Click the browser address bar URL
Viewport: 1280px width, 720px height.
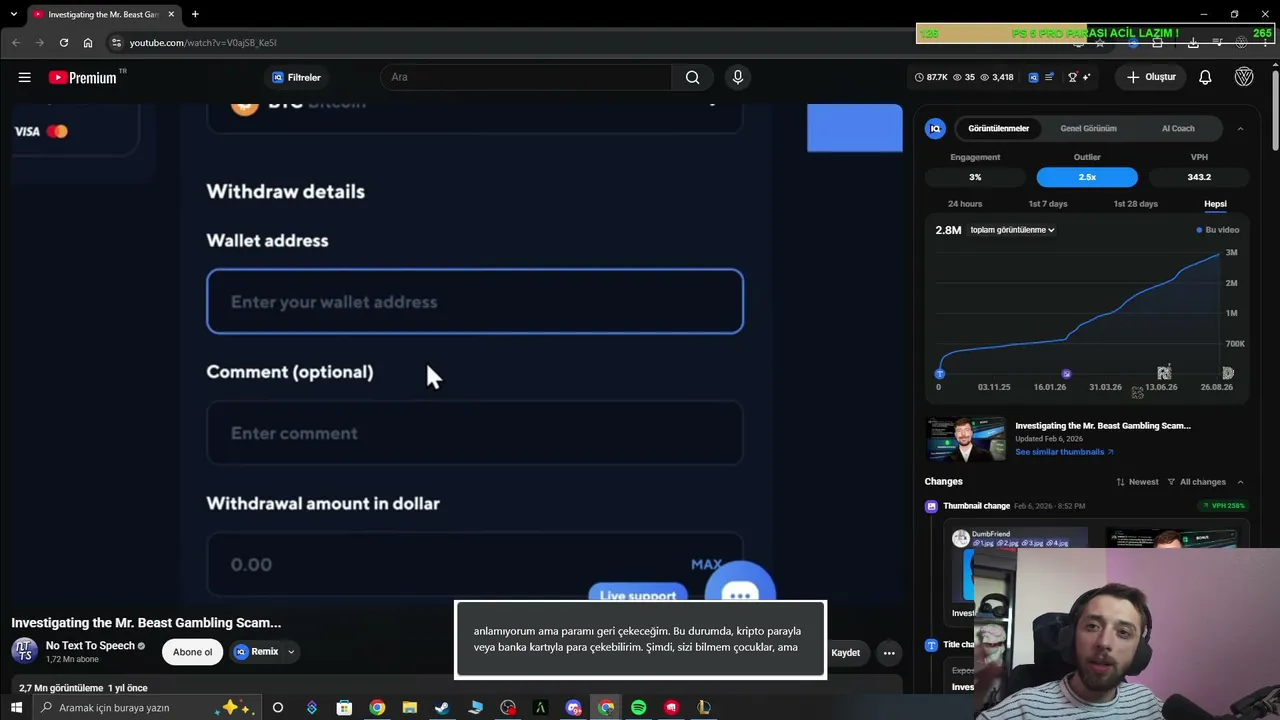click(x=203, y=43)
